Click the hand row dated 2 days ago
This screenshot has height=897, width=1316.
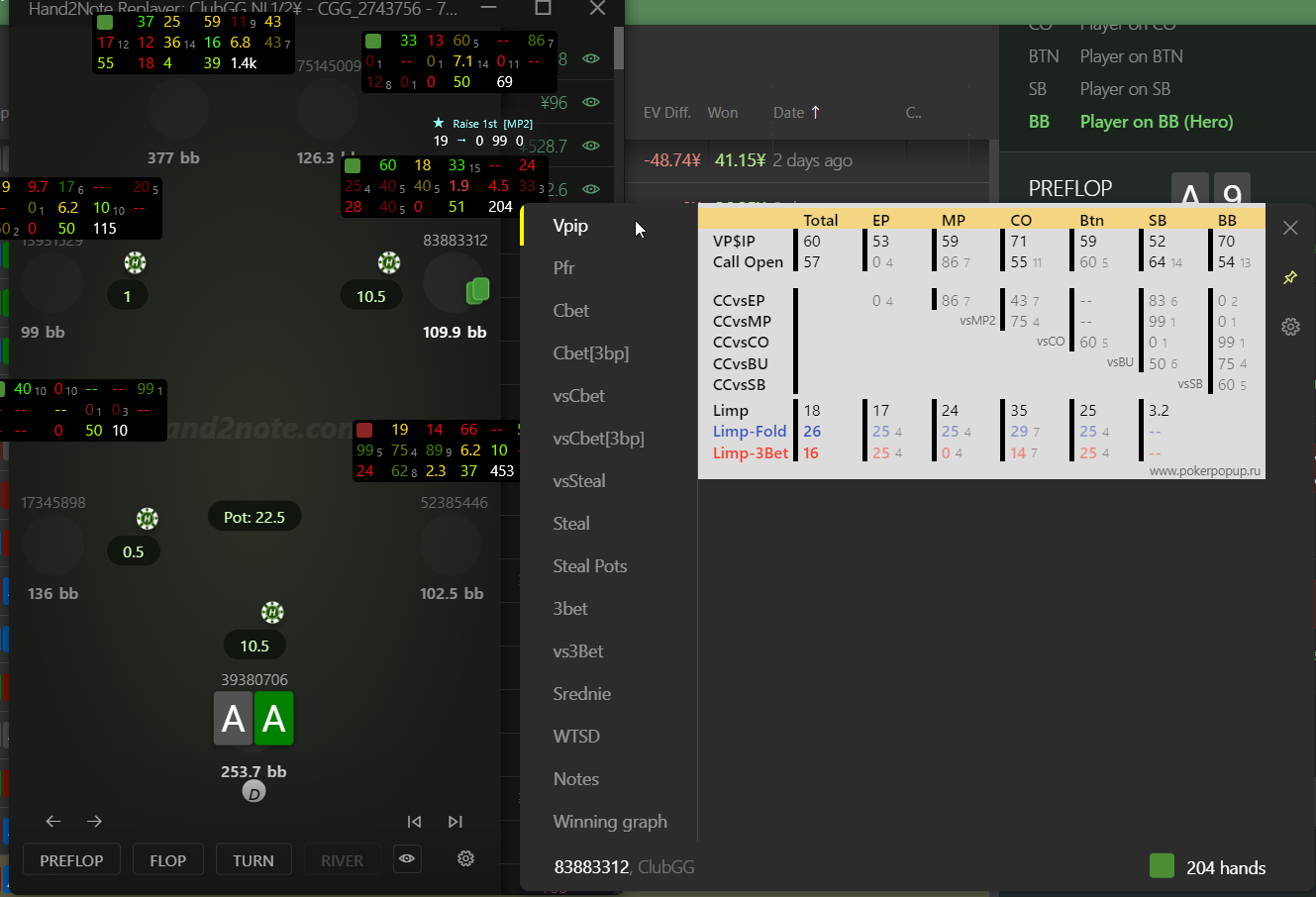pos(812,160)
